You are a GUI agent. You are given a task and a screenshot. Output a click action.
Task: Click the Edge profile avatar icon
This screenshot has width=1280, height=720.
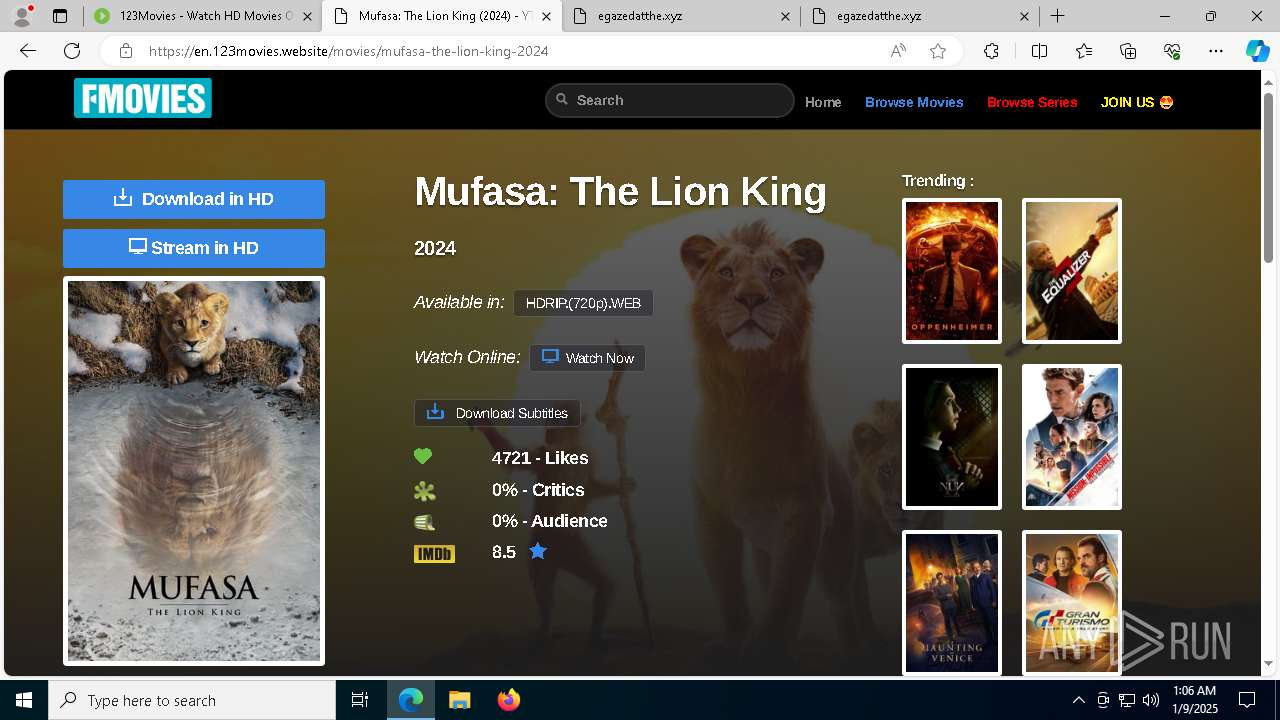(22, 16)
